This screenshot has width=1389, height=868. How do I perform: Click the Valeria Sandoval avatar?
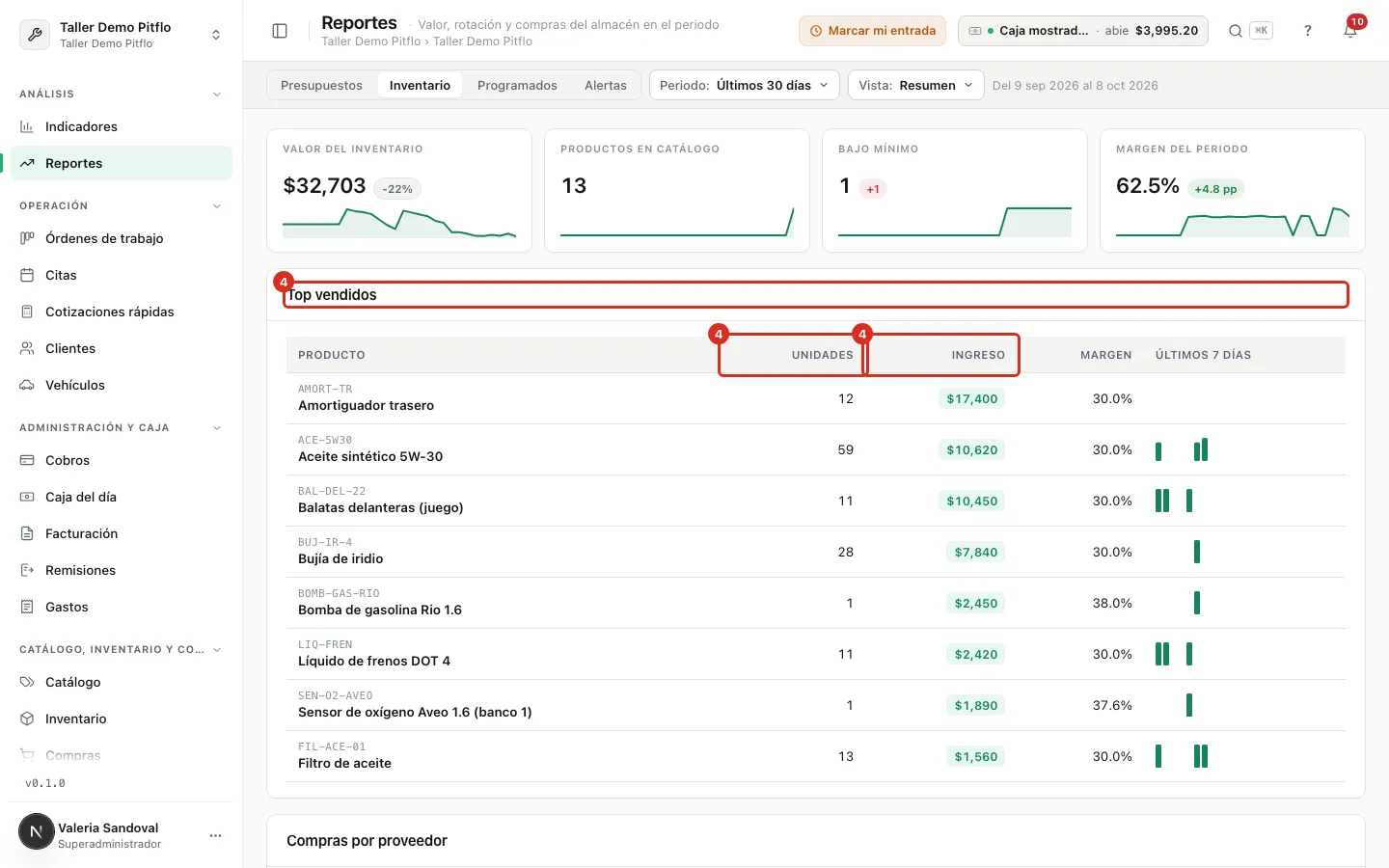(37, 831)
